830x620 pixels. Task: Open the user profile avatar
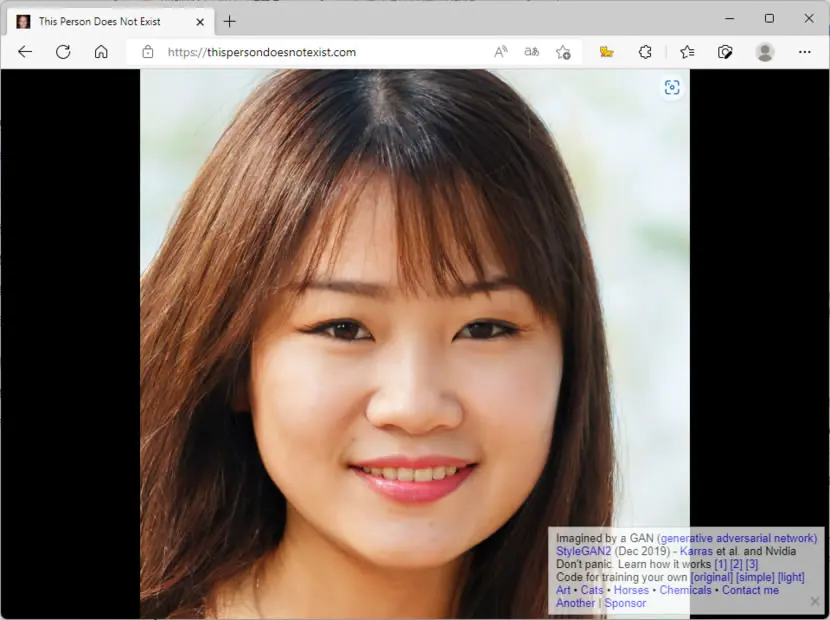765,52
